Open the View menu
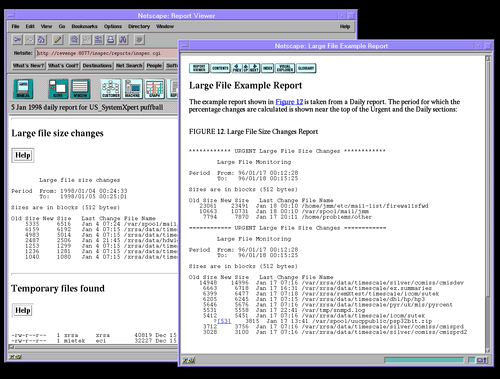Image resolution: width=500 pixels, height=379 pixels. click(x=46, y=26)
